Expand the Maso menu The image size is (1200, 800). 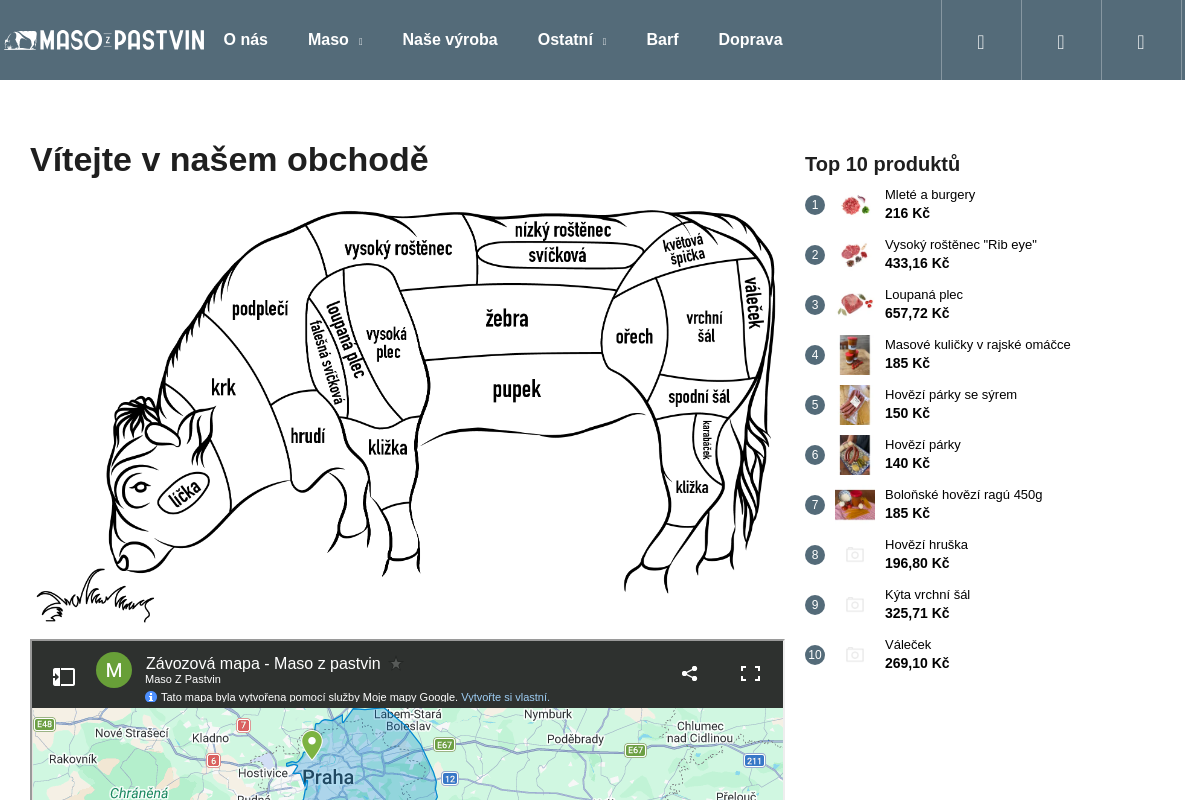coord(335,40)
